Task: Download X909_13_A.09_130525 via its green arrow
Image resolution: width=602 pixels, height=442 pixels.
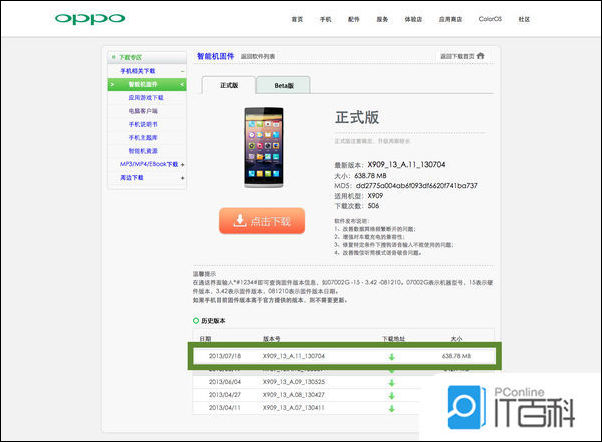Action: pyautogui.click(x=392, y=382)
